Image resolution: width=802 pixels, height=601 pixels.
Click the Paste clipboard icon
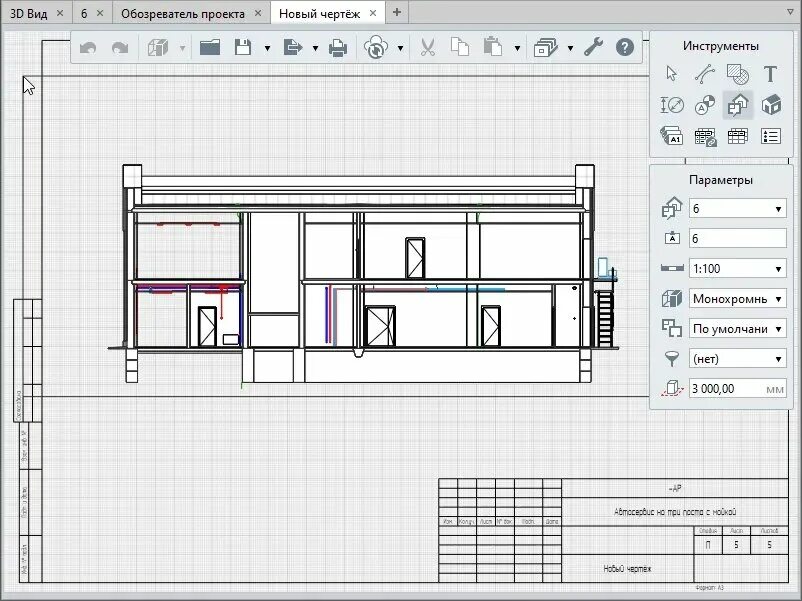(x=493, y=47)
